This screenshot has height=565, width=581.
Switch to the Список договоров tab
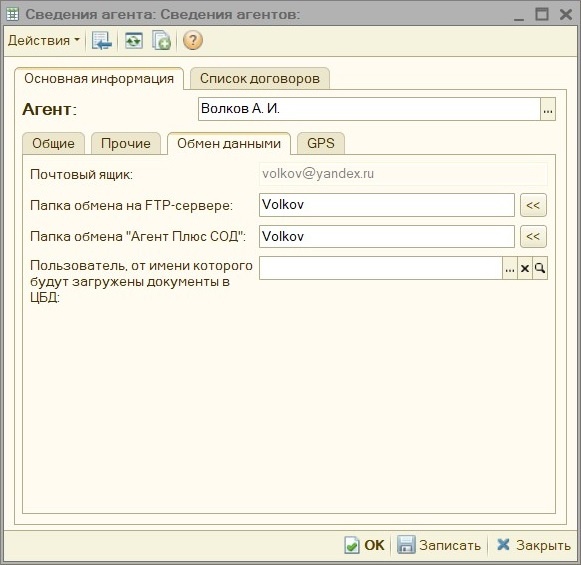[260, 79]
